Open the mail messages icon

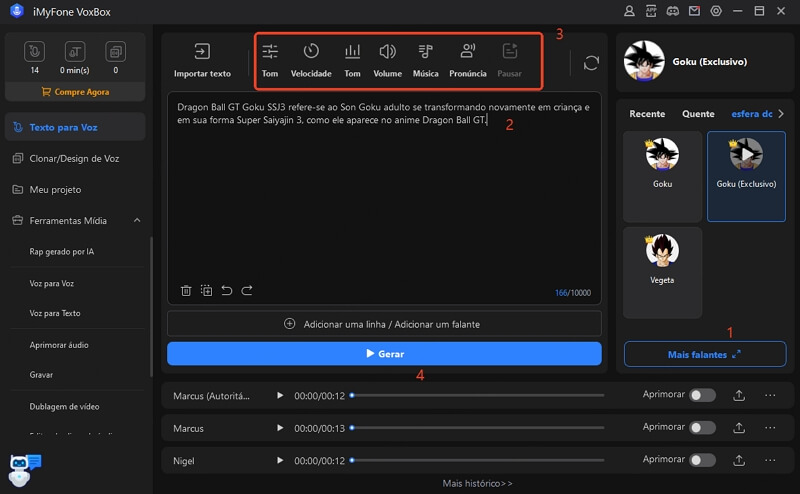(694, 11)
